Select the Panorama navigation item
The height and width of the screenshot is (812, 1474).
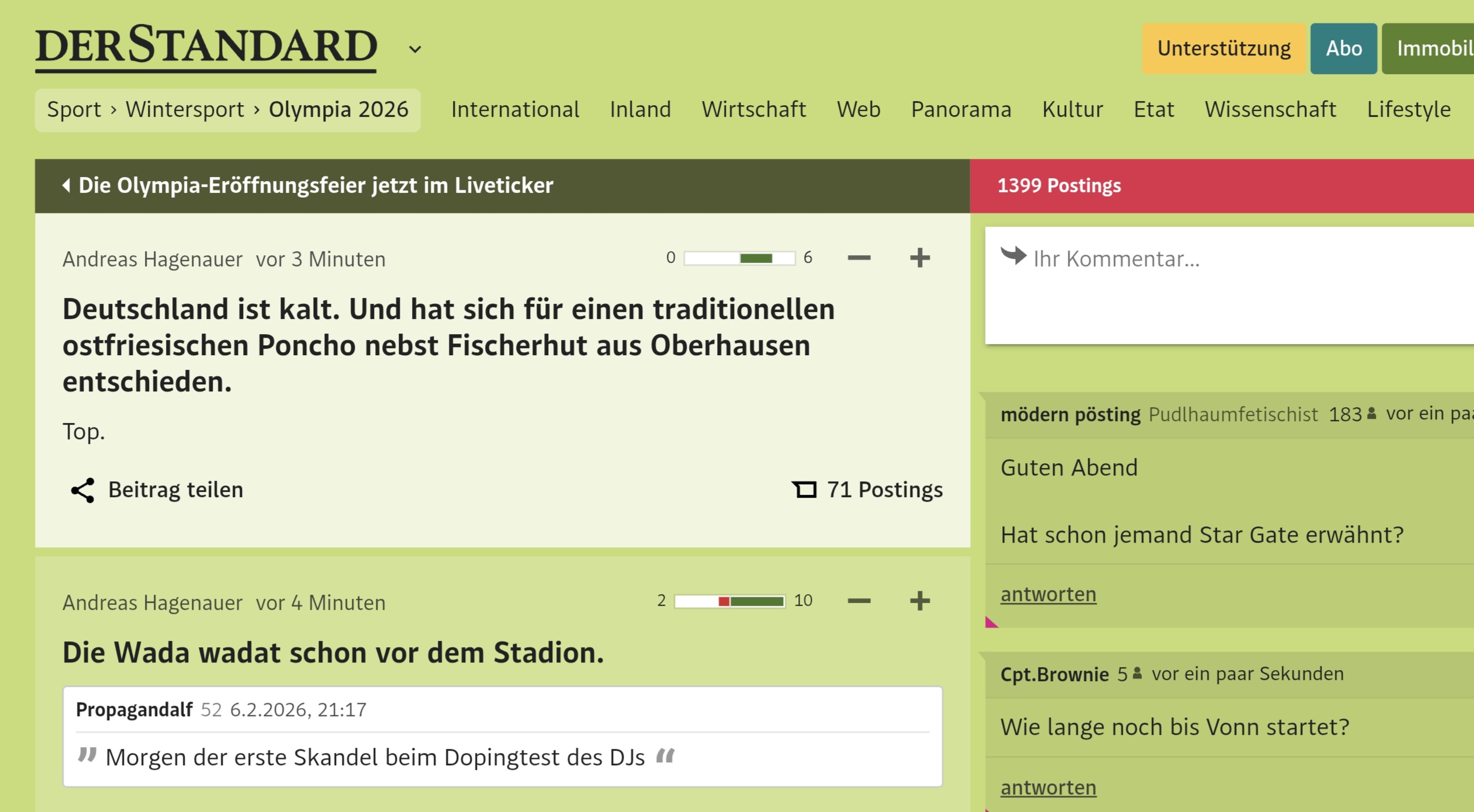coord(961,110)
